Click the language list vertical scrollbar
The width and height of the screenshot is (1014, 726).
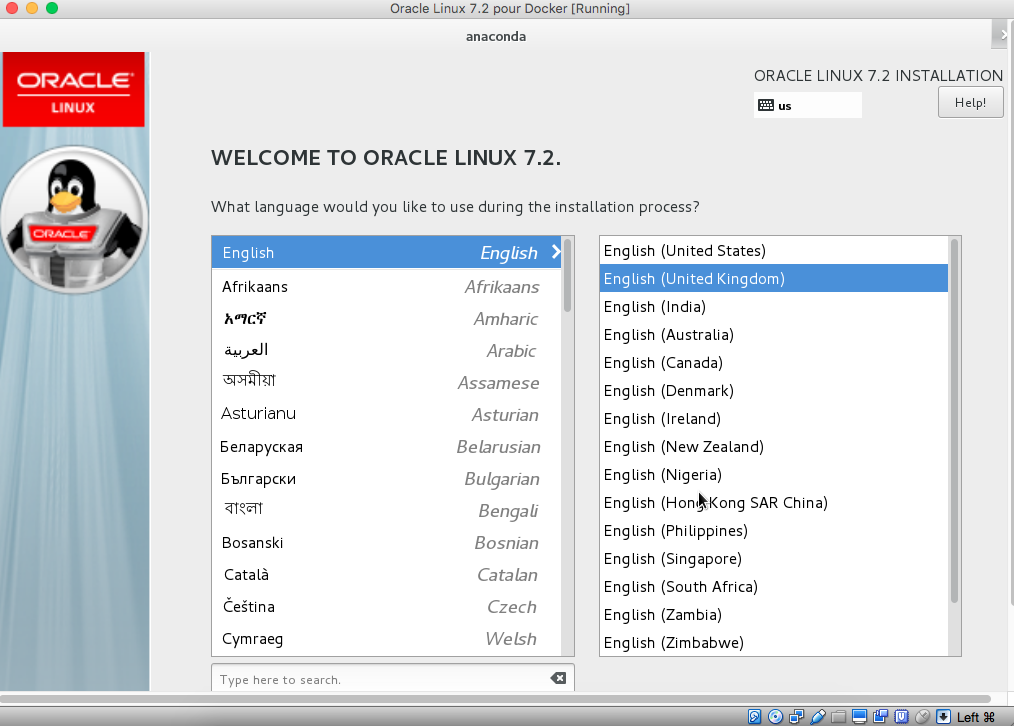[568, 275]
